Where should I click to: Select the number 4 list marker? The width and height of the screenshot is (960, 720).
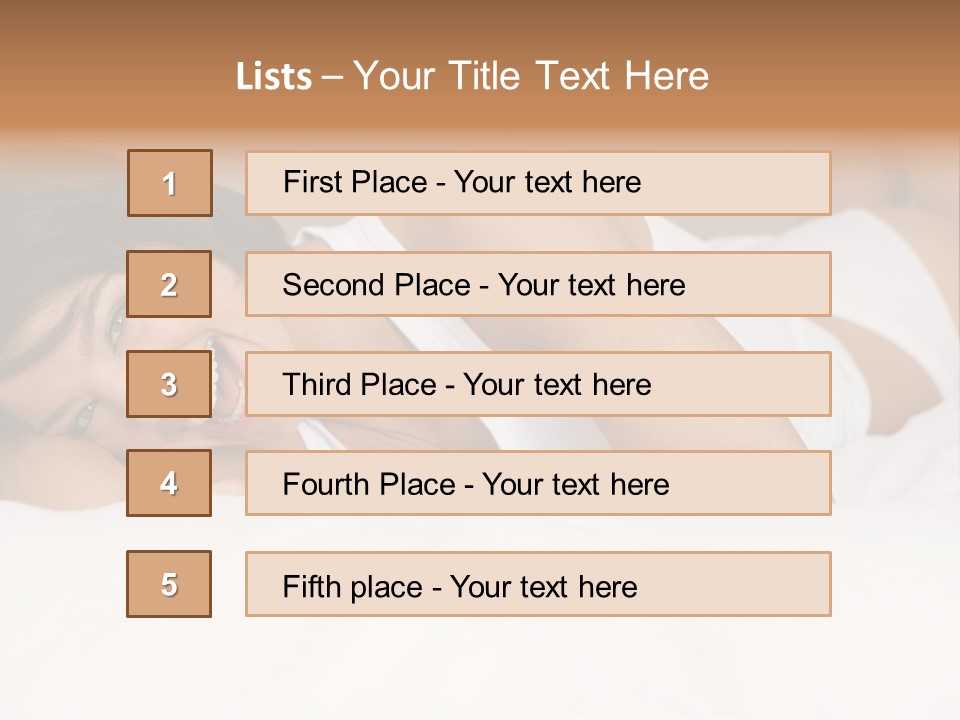pos(169,484)
